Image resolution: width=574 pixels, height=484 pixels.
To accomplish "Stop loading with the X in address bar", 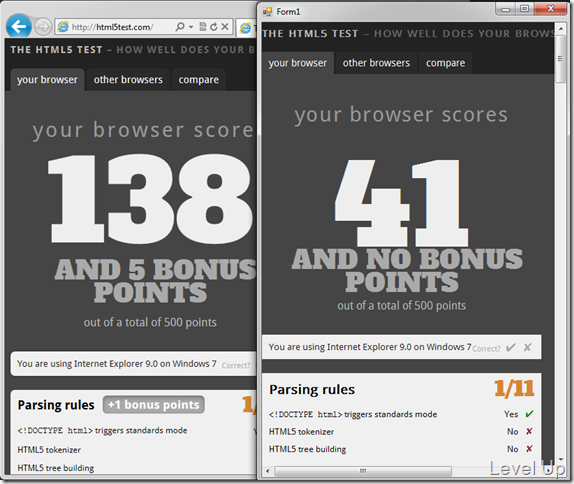I will tap(225, 26).
